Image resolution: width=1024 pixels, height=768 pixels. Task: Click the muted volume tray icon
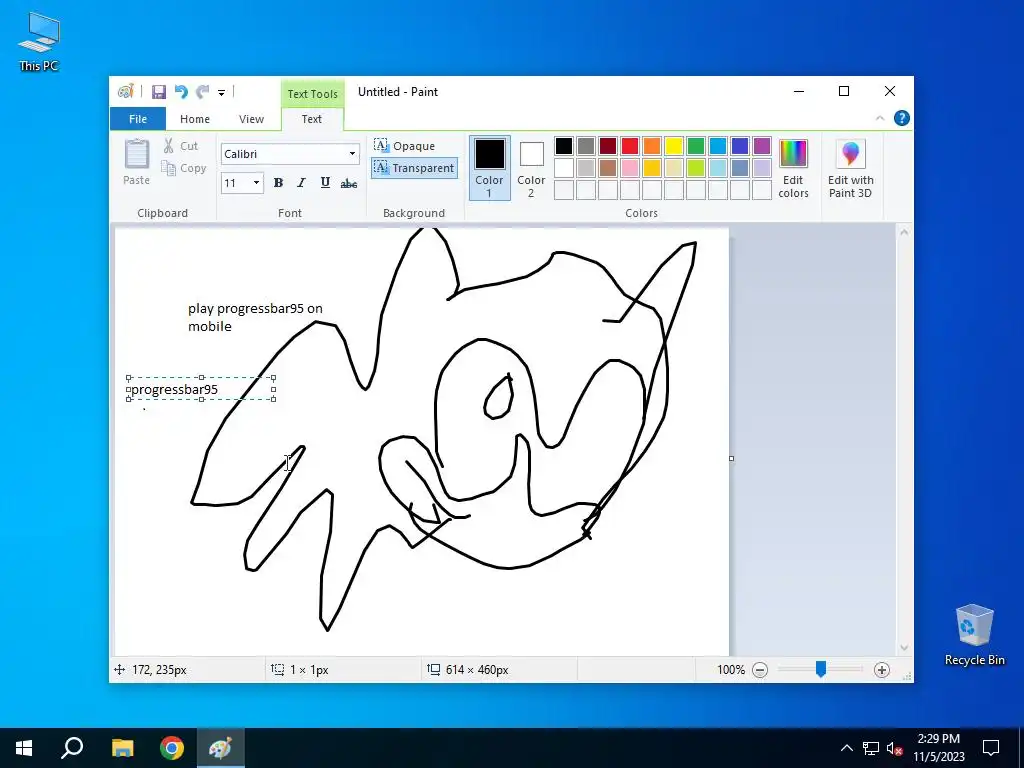pos(894,748)
